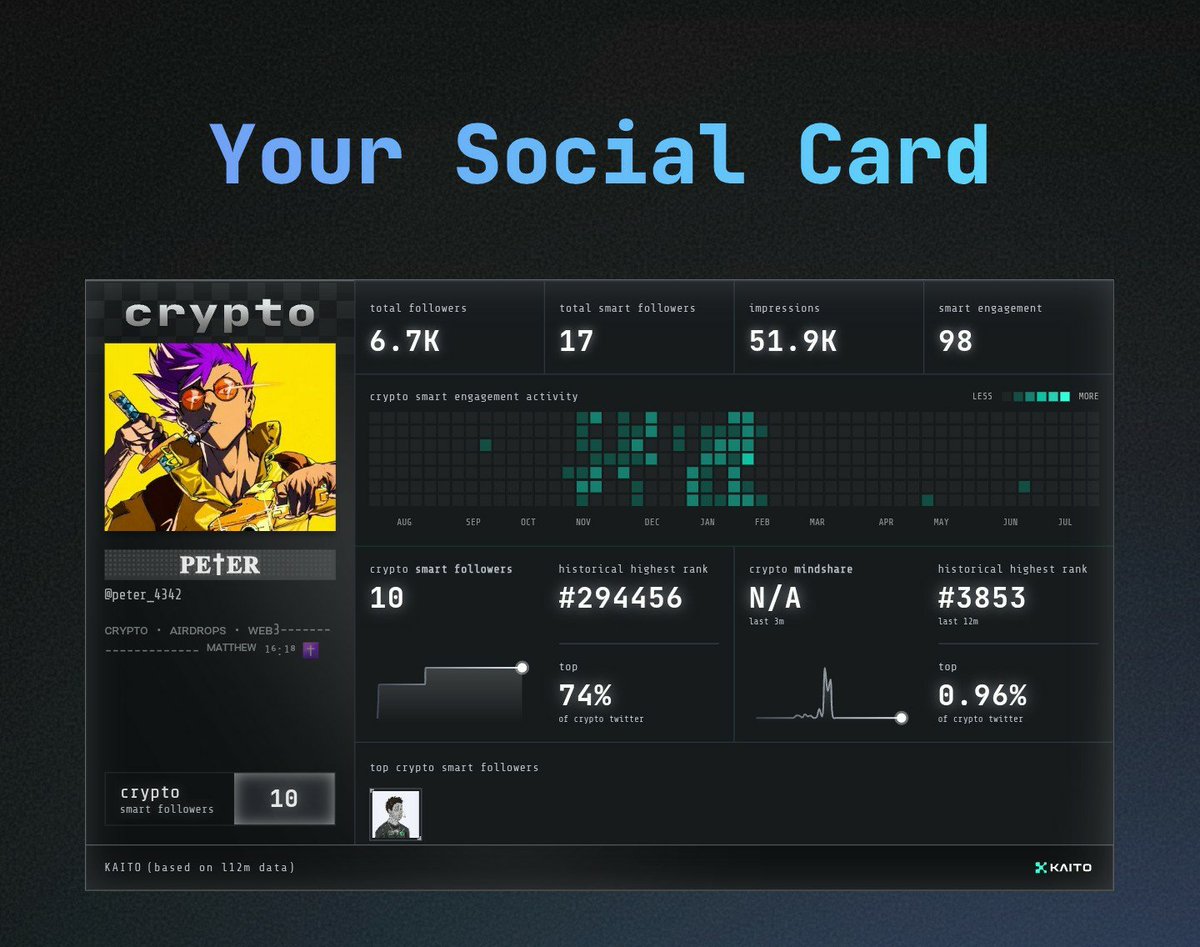This screenshot has width=1200, height=947.
Task: Click the PE†ER name banner
Action: point(220,565)
